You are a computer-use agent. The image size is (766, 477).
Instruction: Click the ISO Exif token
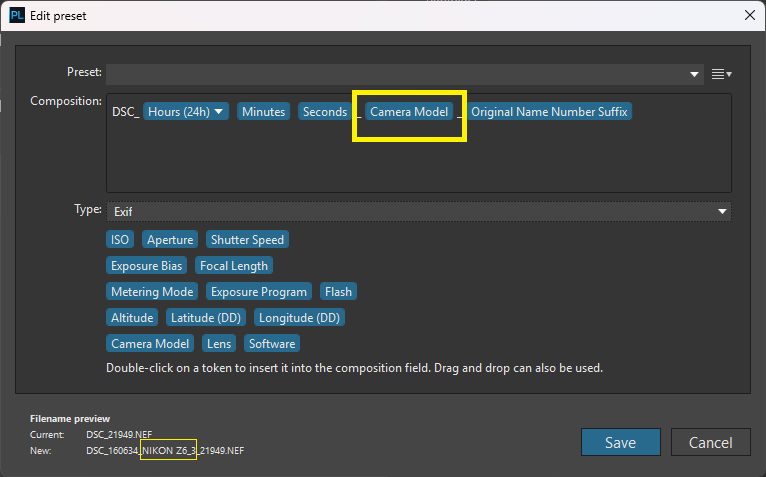[x=121, y=239]
